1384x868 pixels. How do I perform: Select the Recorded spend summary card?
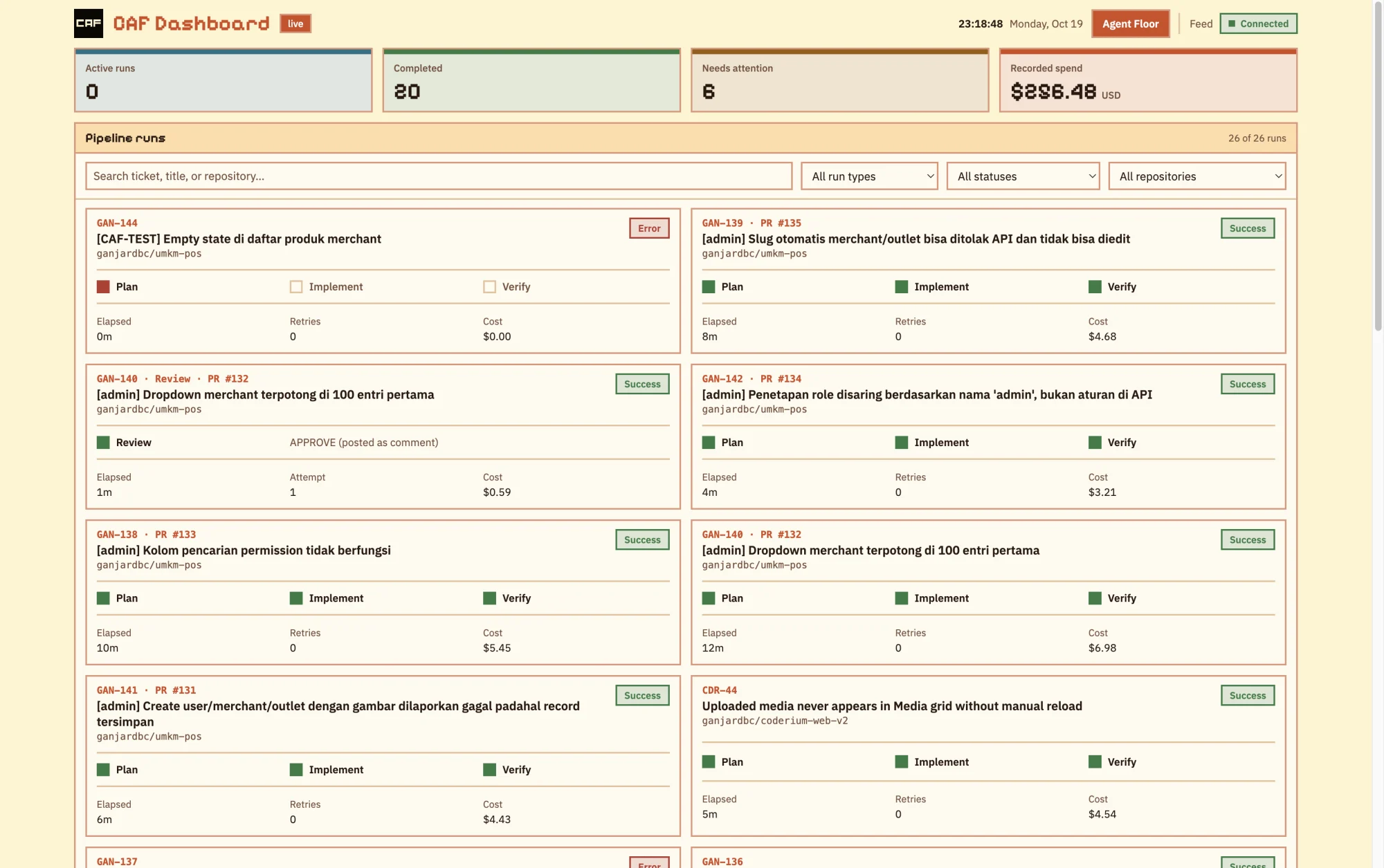(x=1148, y=80)
